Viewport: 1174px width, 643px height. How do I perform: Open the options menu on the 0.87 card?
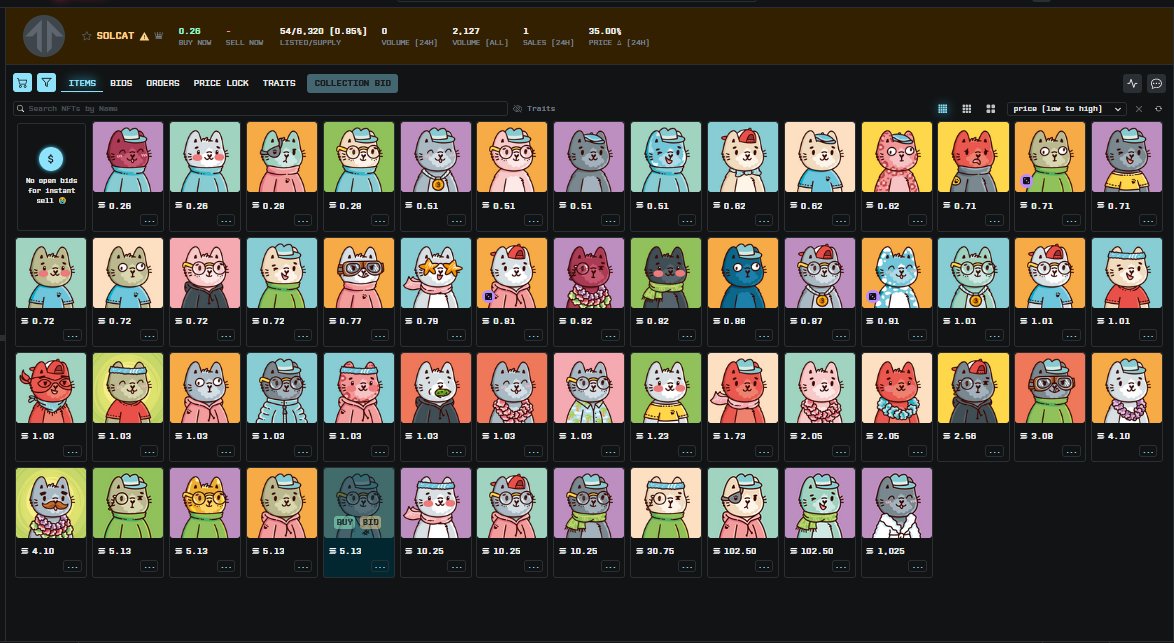[840, 335]
